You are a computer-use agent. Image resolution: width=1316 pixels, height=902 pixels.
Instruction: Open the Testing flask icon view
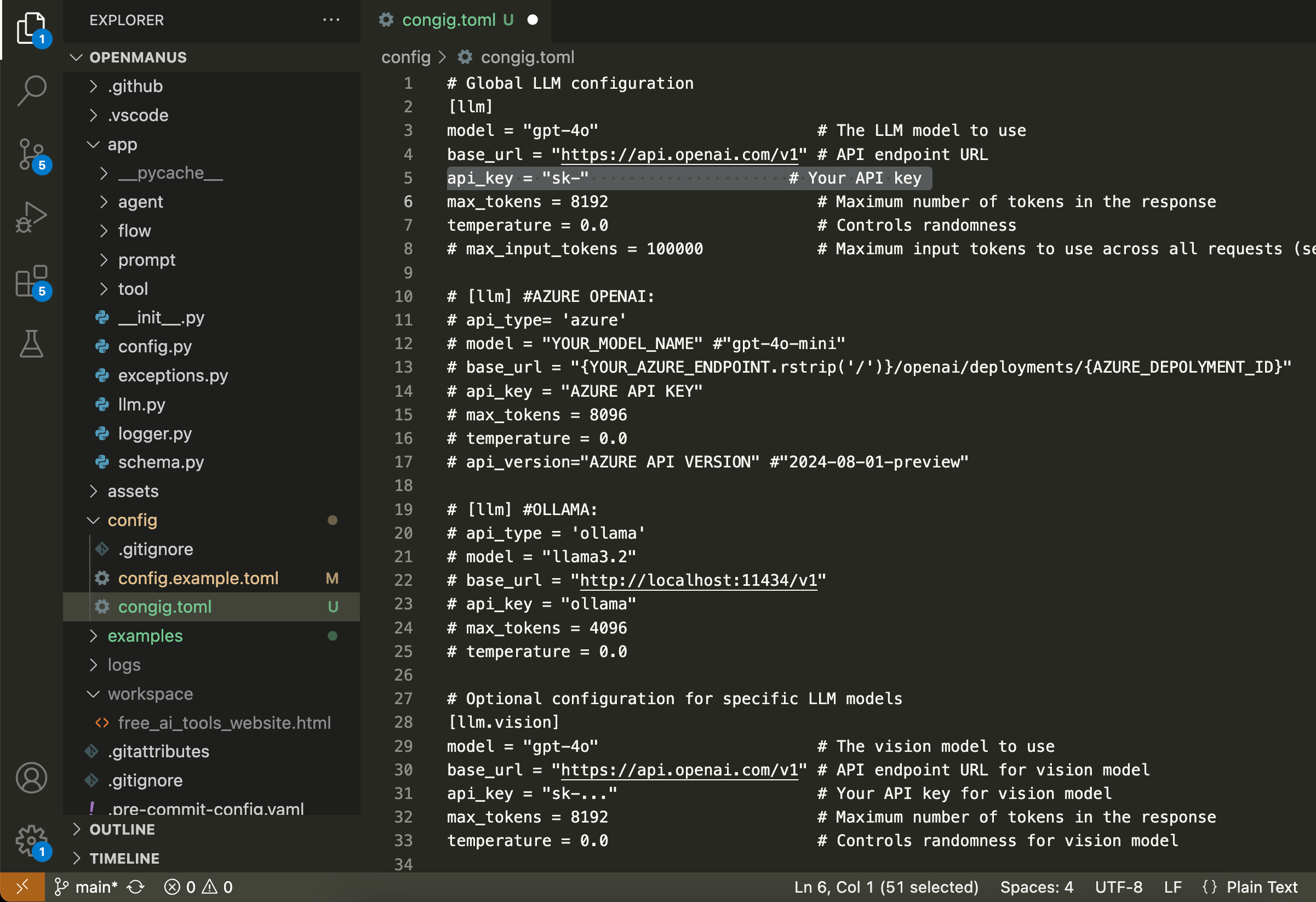(x=31, y=344)
